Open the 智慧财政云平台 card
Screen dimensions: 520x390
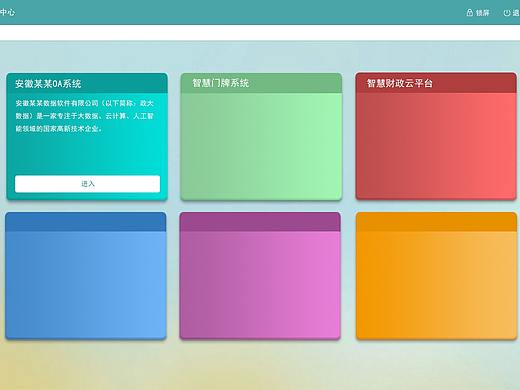(x=436, y=136)
